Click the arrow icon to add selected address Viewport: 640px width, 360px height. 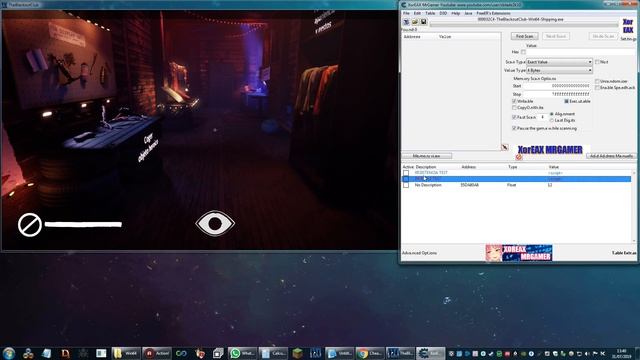tap(505, 147)
